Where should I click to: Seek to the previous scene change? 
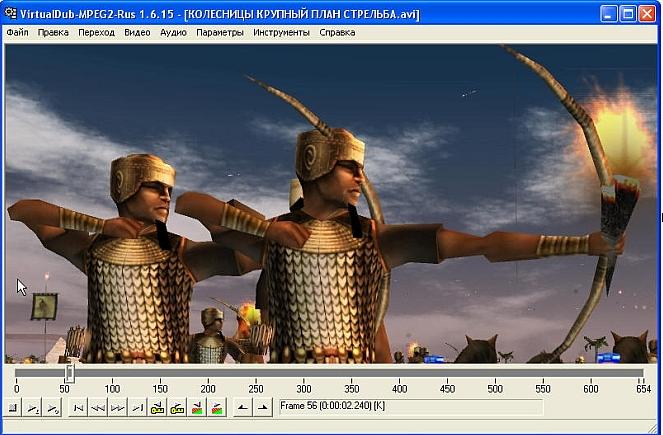pos(197,408)
